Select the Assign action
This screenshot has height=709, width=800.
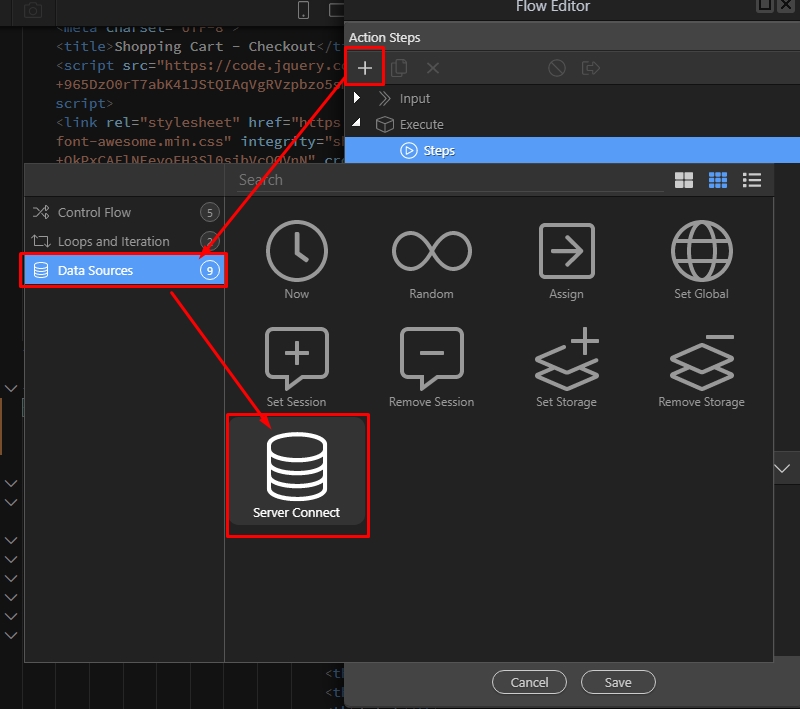coord(566,259)
